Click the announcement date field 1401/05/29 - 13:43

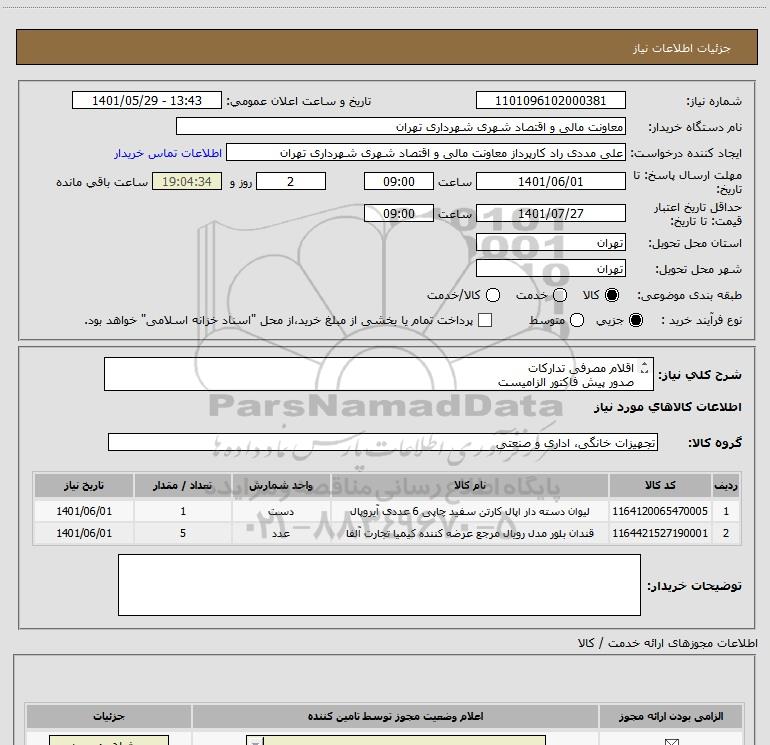pos(147,100)
